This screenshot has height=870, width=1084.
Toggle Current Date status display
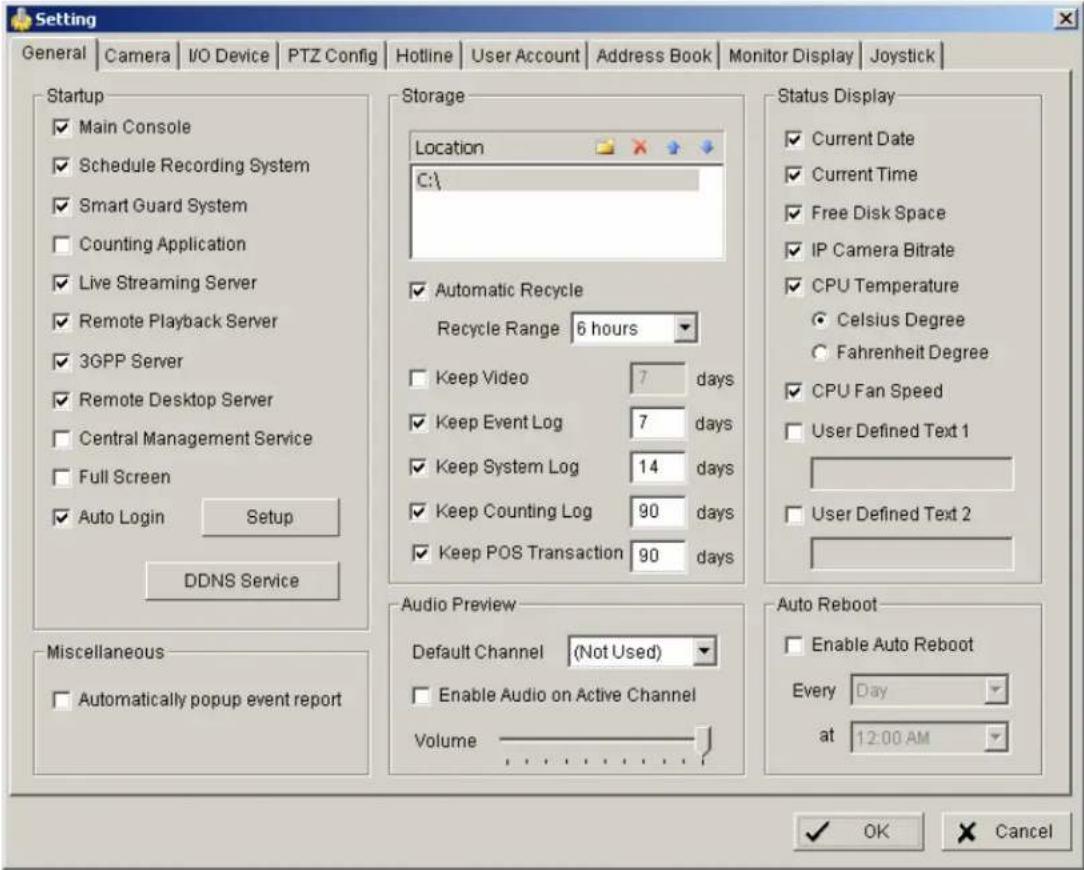[x=794, y=139]
